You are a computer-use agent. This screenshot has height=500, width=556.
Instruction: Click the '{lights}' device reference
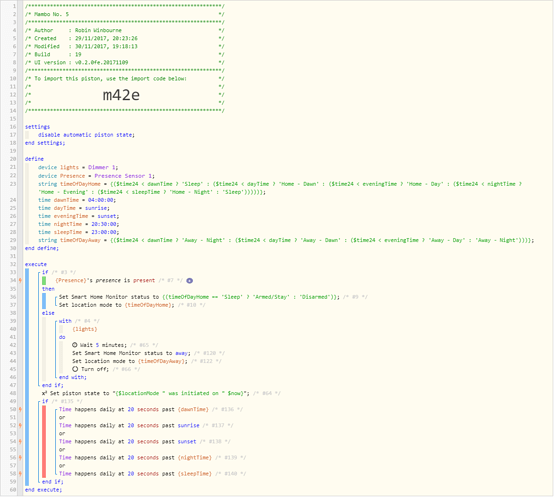coord(85,330)
